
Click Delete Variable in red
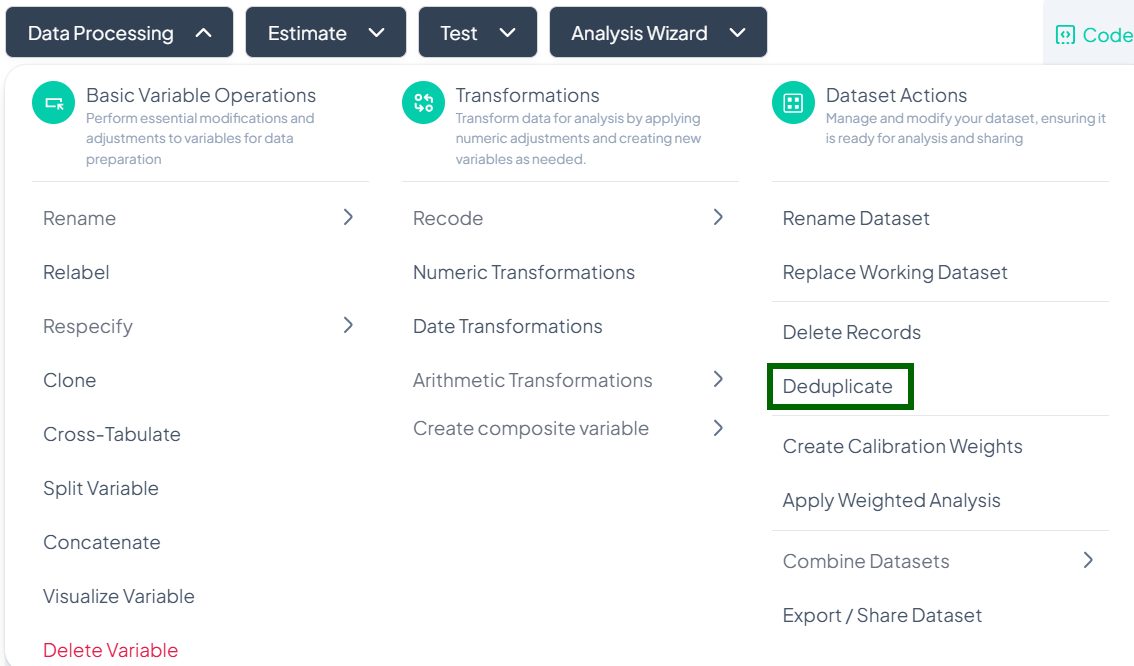point(110,650)
